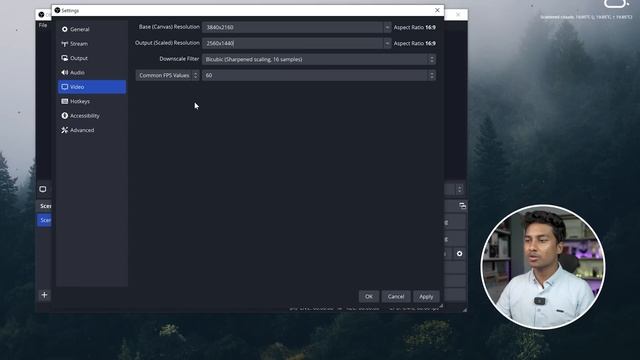Open Advanced settings category
The width and height of the screenshot is (640, 360).
(x=92, y=130)
